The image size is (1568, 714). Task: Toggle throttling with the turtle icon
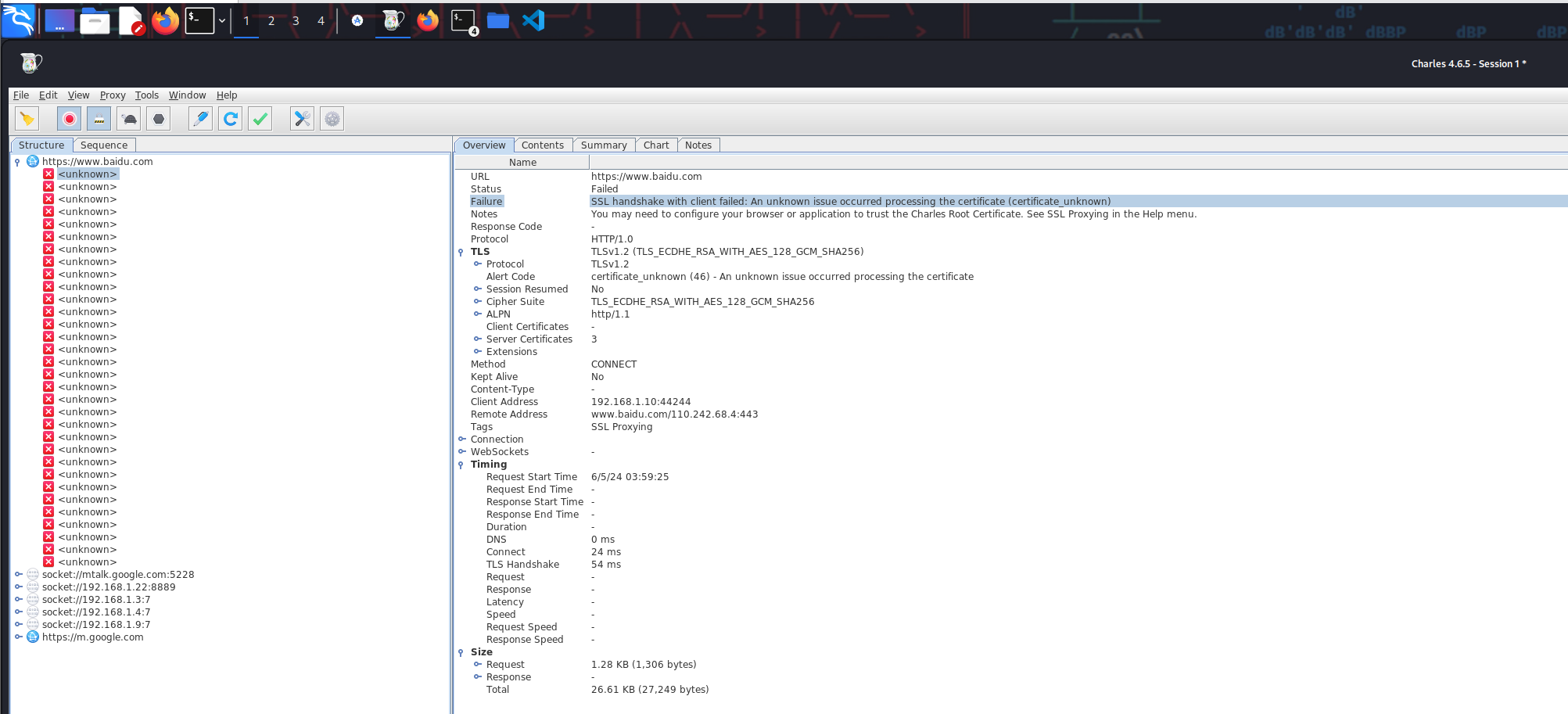pos(129,119)
